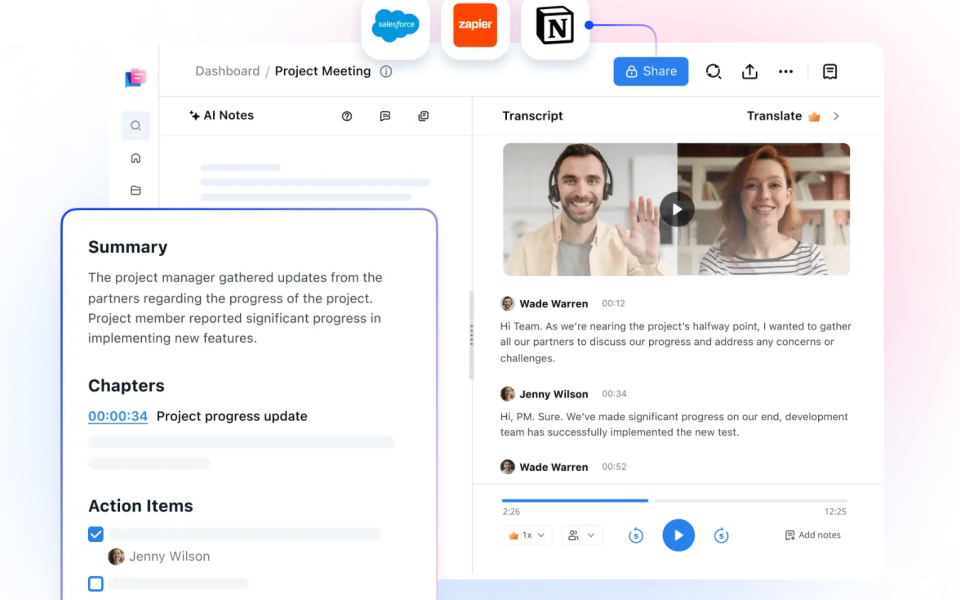Click the Share button

click(x=651, y=72)
